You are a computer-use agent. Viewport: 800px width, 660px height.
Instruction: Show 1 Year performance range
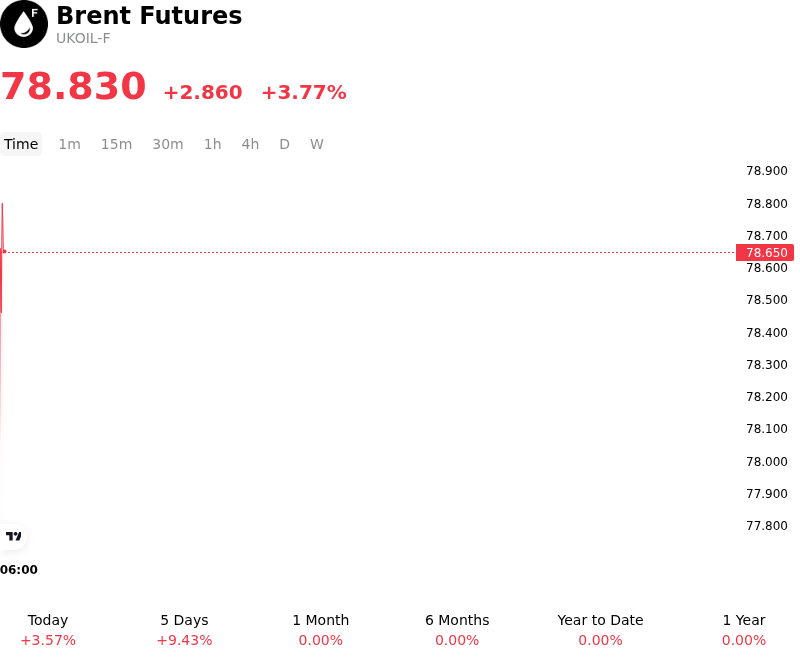pyautogui.click(x=744, y=630)
